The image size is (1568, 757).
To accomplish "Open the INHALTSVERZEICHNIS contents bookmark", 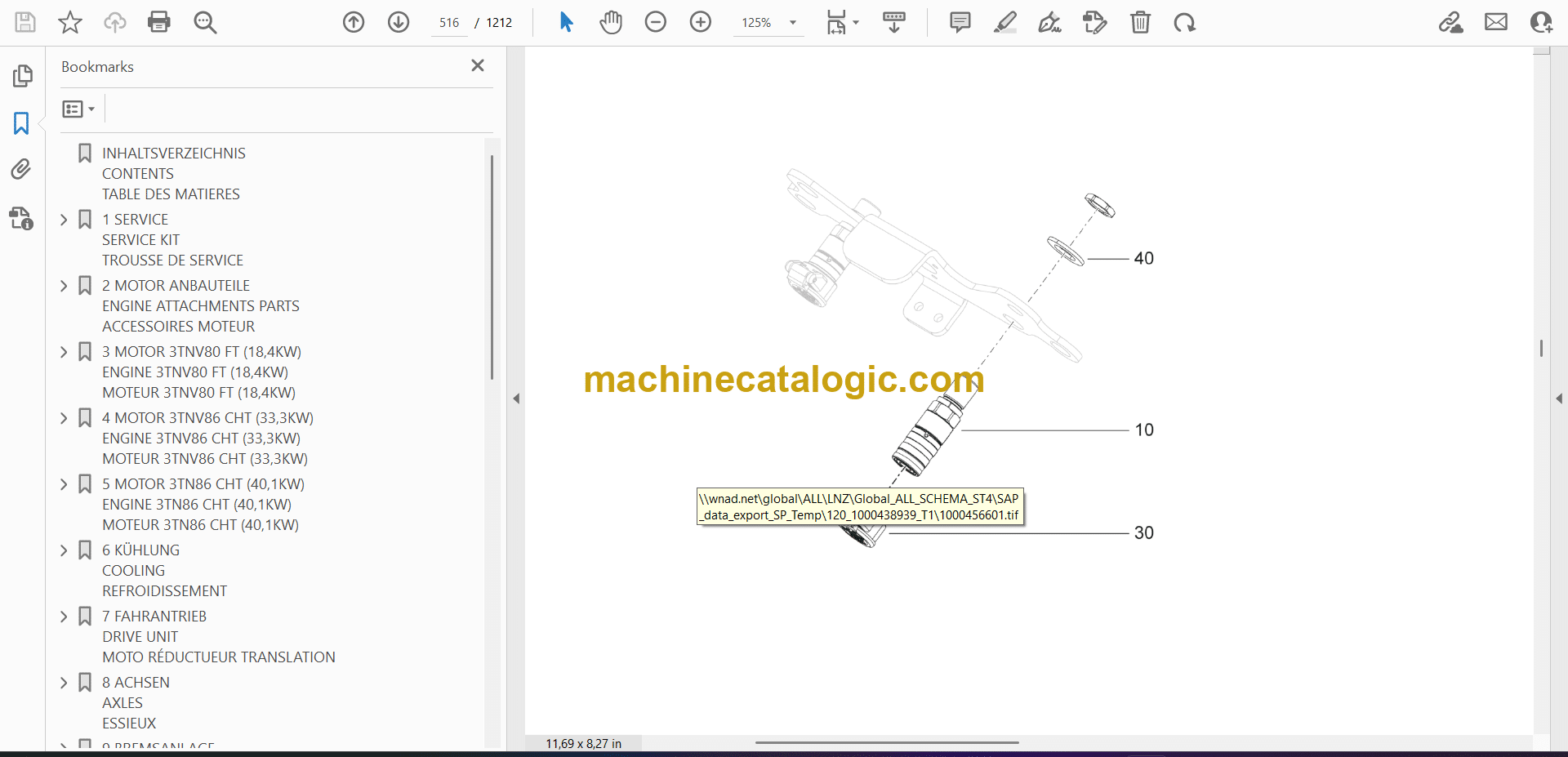I will pos(173,154).
